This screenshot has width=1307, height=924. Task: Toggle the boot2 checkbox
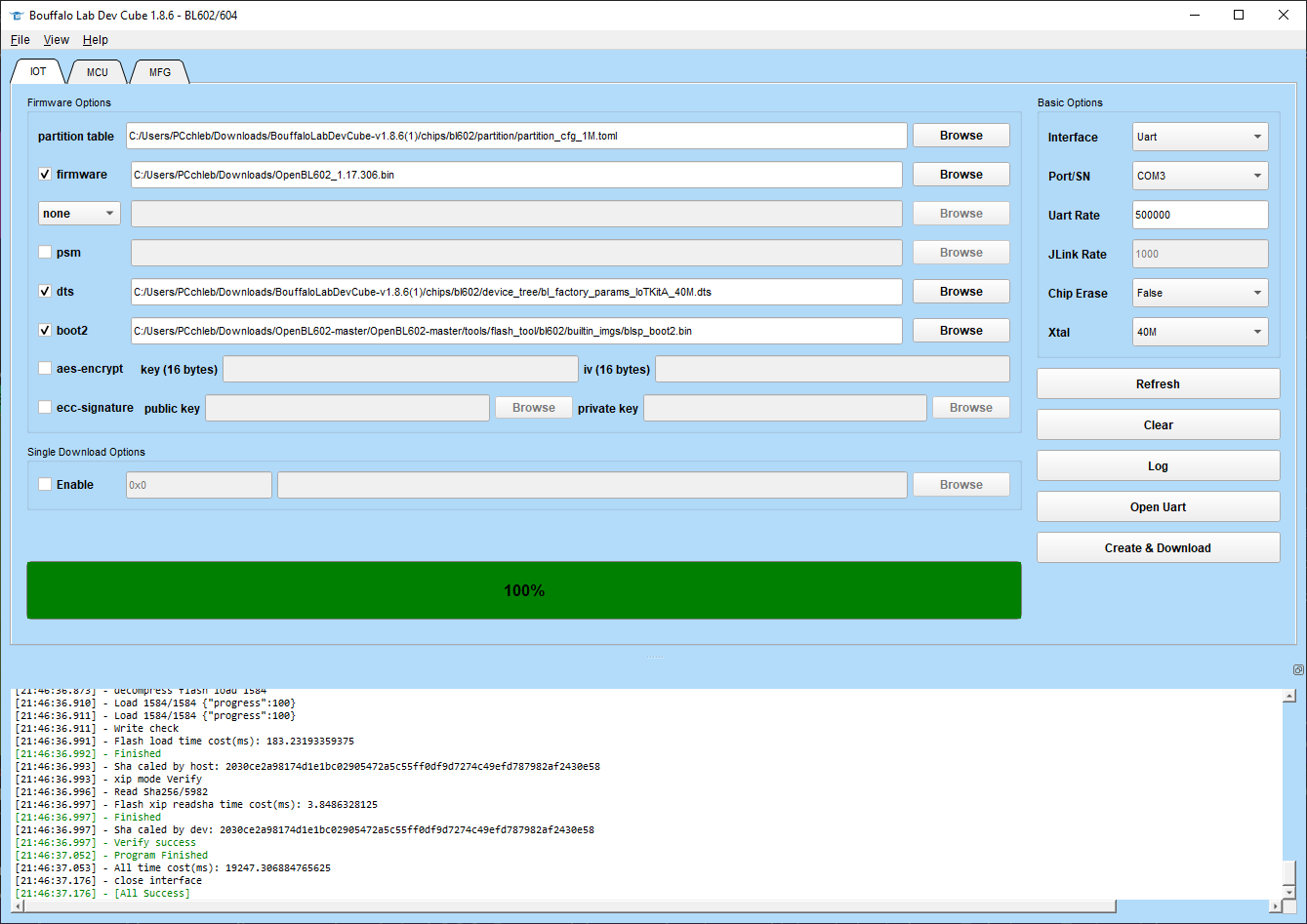(45, 330)
